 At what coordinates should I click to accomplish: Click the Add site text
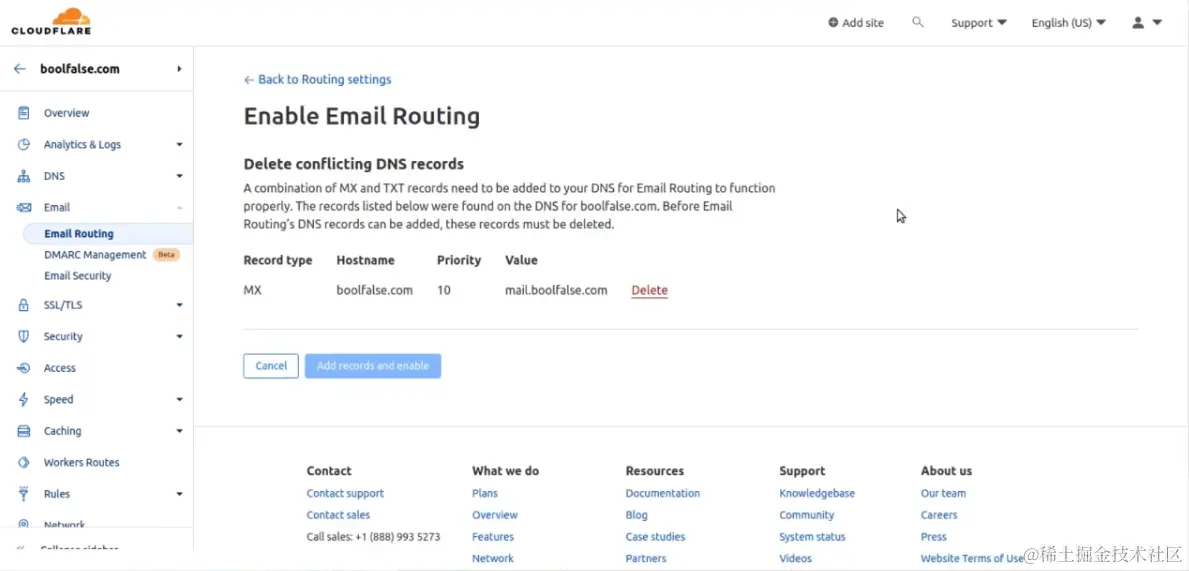(863, 23)
